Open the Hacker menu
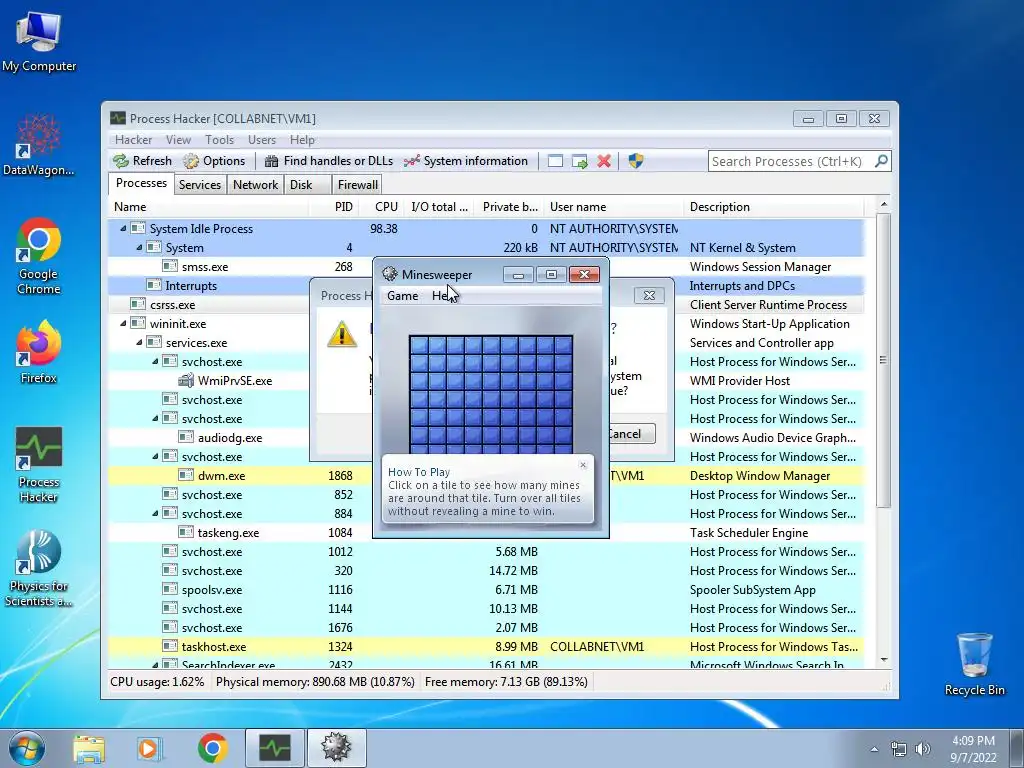 pos(133,140)
